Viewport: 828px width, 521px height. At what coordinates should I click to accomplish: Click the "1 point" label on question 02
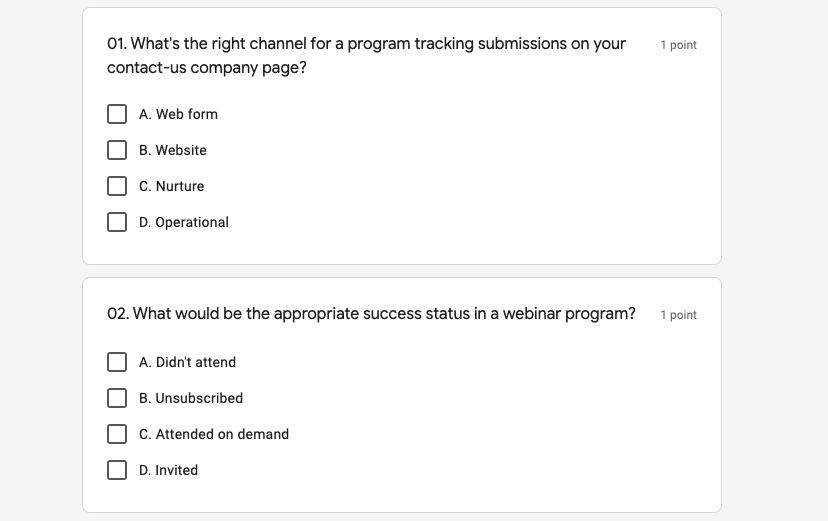click(678, 315)
